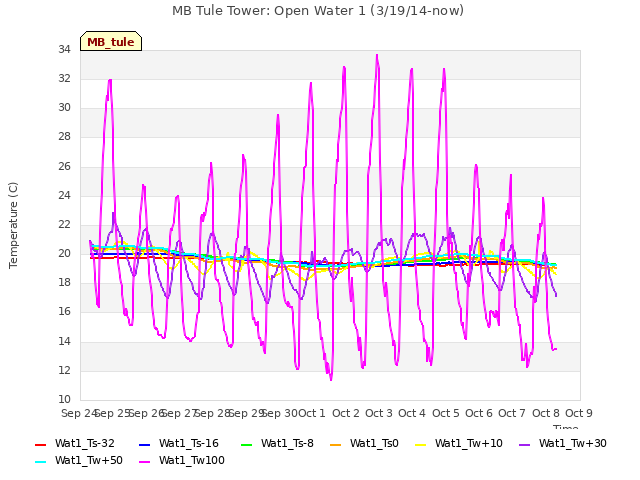The height and width of the screenshot is (480, 640).
Task: Click the 18 y-axis tick label
Action: point(64,282)
